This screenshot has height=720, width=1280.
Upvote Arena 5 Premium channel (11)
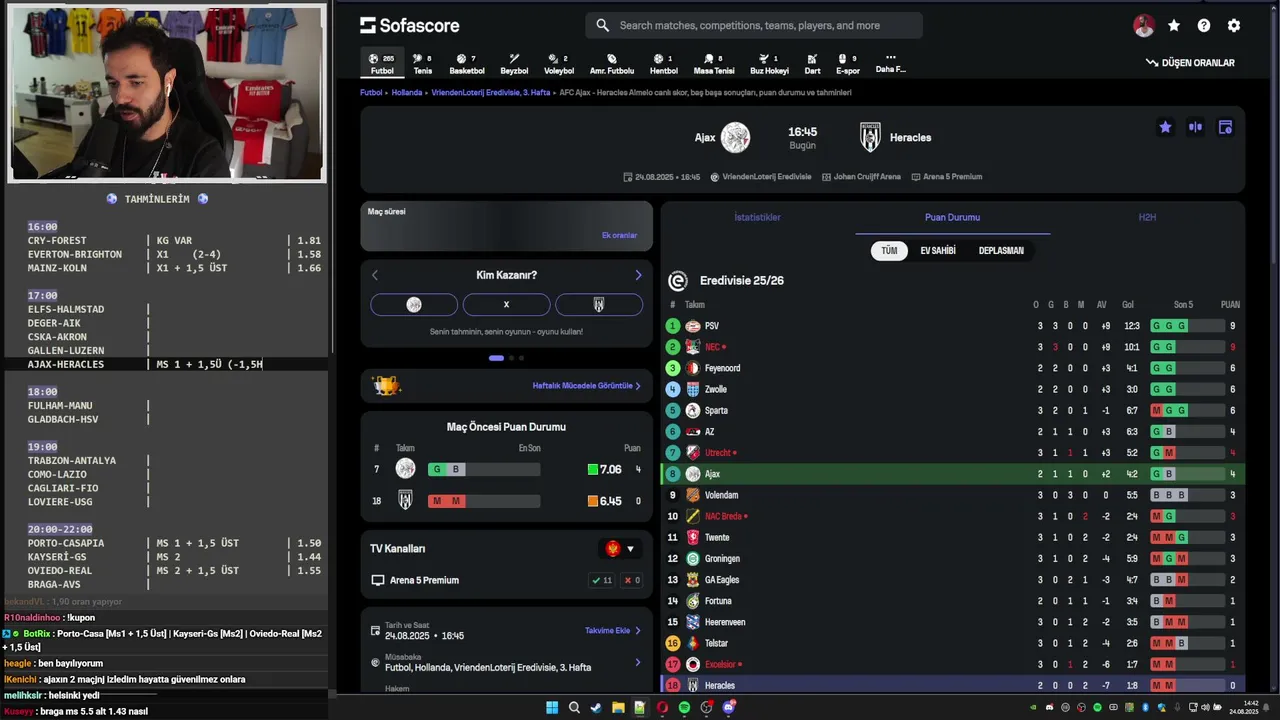[601, 580]
